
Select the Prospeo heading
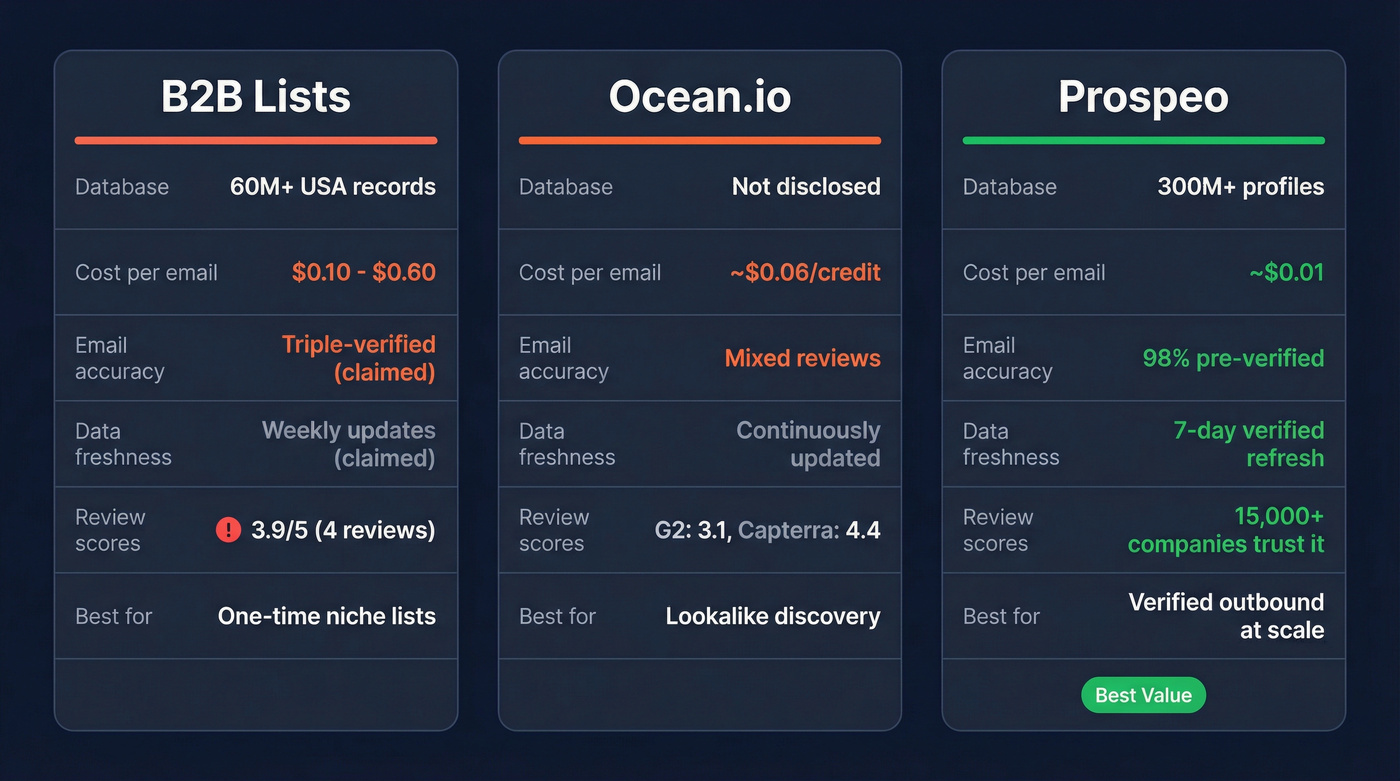coord(1143,98)
